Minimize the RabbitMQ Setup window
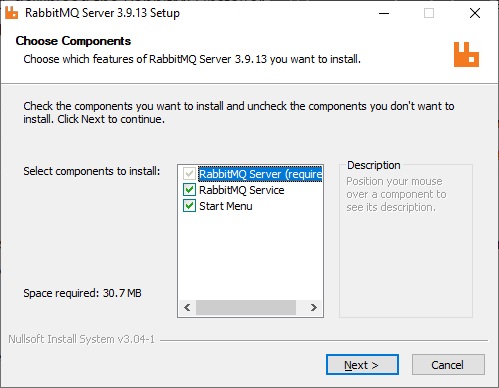 [384, 13]
